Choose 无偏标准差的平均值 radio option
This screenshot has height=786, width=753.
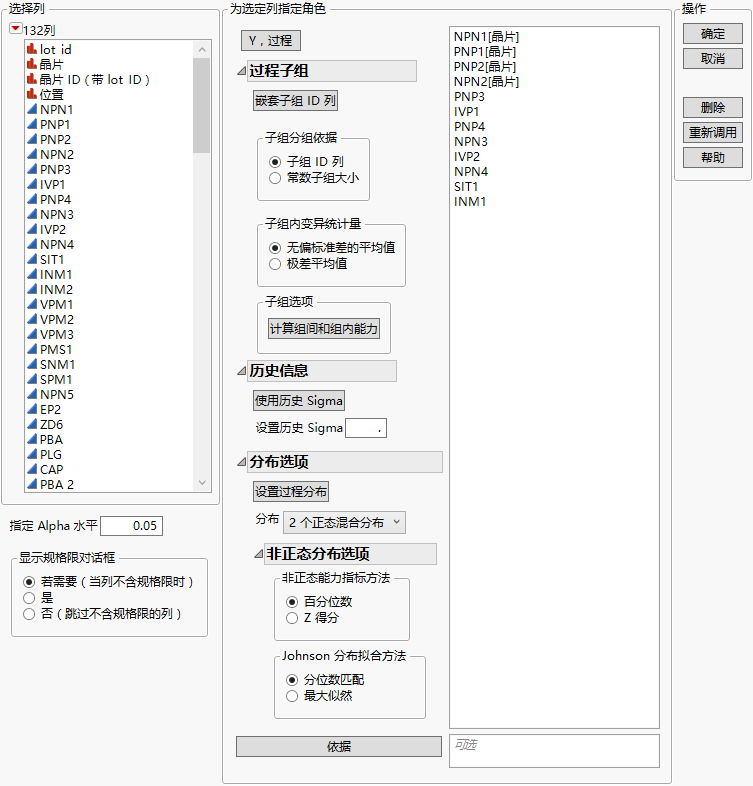[275, 248]
